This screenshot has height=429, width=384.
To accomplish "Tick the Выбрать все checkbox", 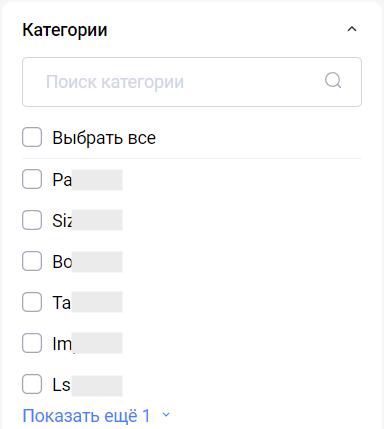I will pyautogui.click(x=32, y=137).
